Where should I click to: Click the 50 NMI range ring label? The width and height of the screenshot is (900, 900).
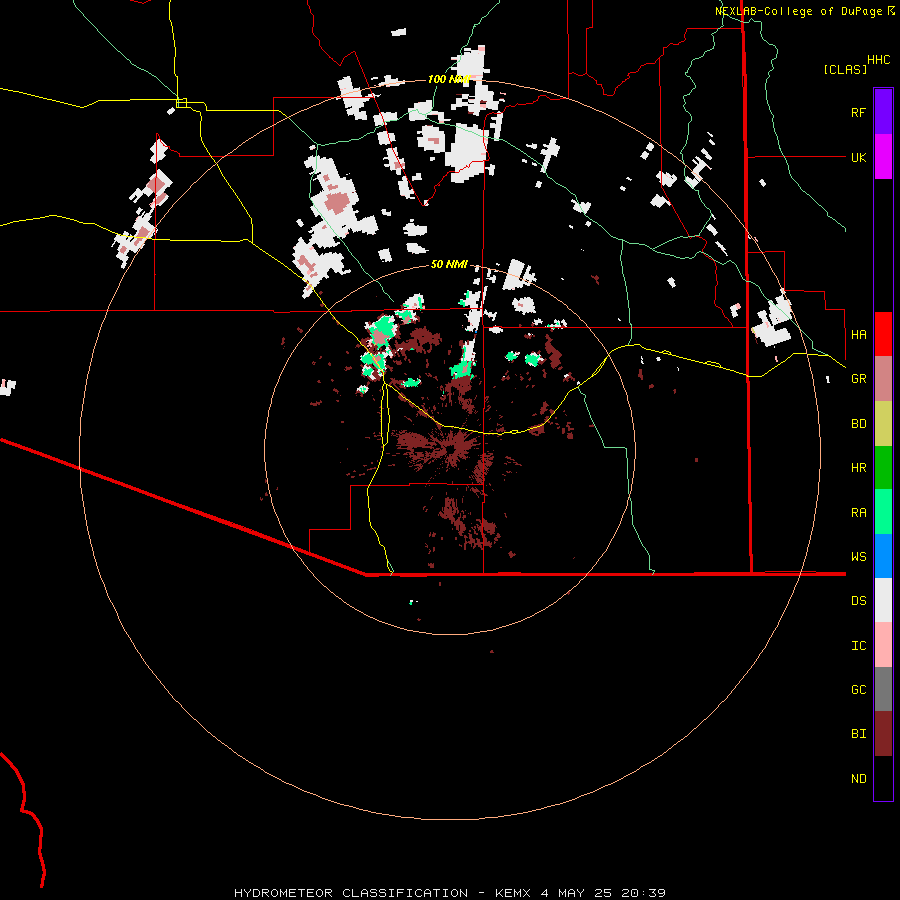[x=449, y=264]
